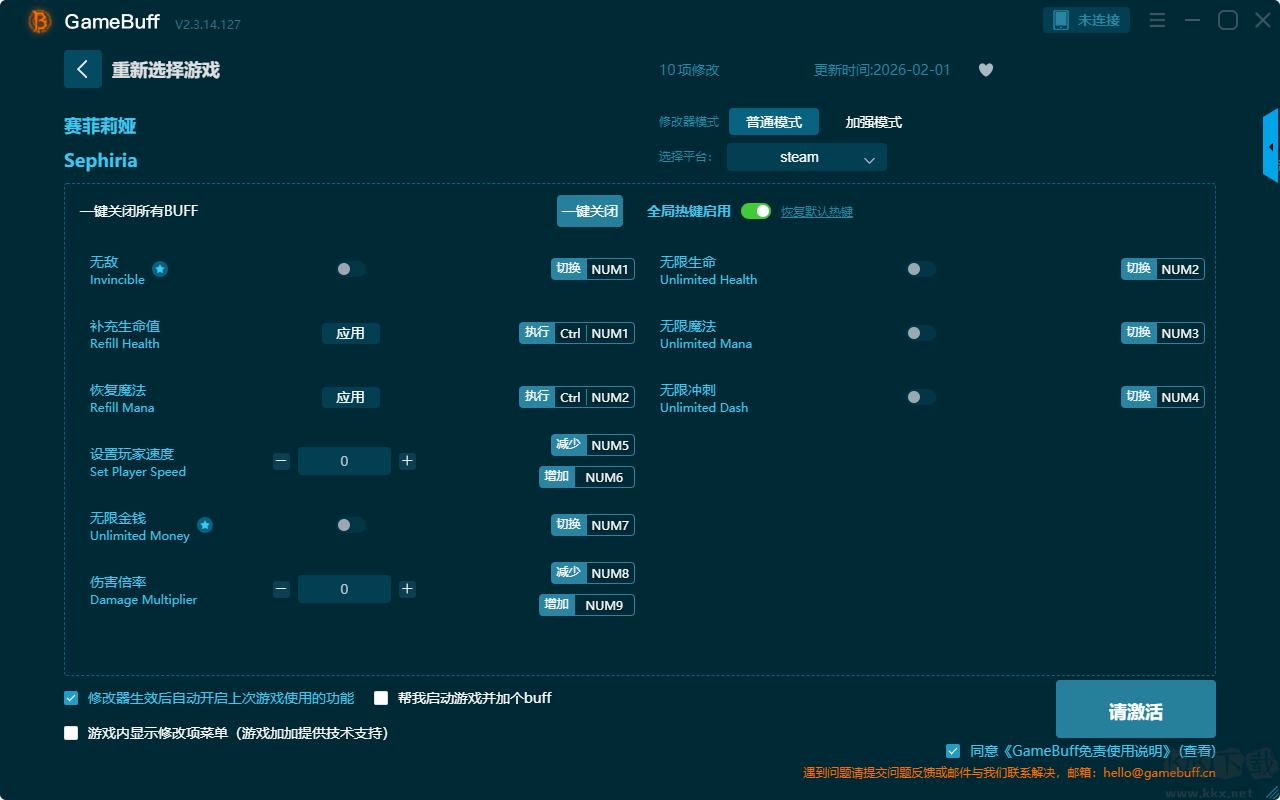Click the back arrow to reselect game

(82, 69)
